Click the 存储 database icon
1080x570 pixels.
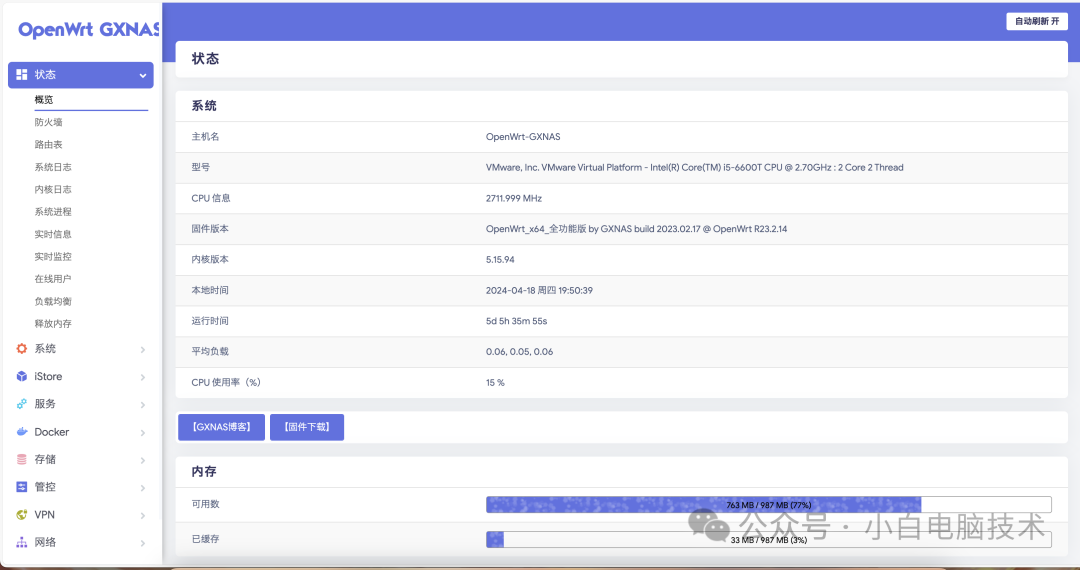tap(21, 459)
